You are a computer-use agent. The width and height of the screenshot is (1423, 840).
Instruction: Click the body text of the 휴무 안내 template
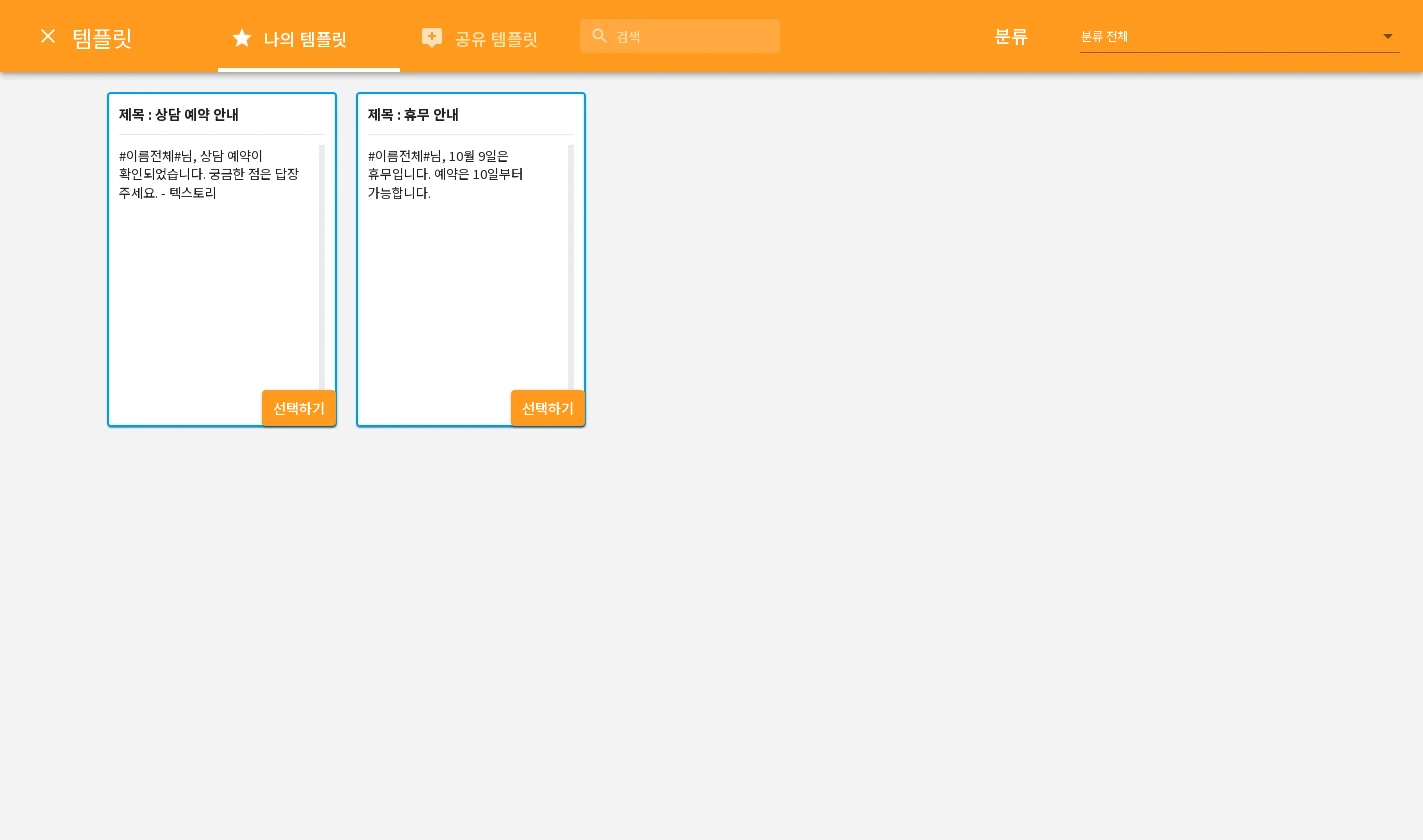pos(446,174)
